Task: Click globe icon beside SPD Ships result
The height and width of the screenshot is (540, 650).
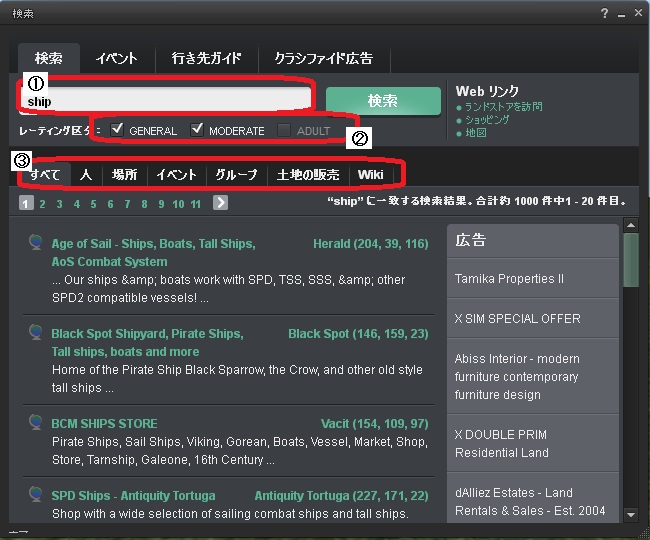Action: pos(36,494)
